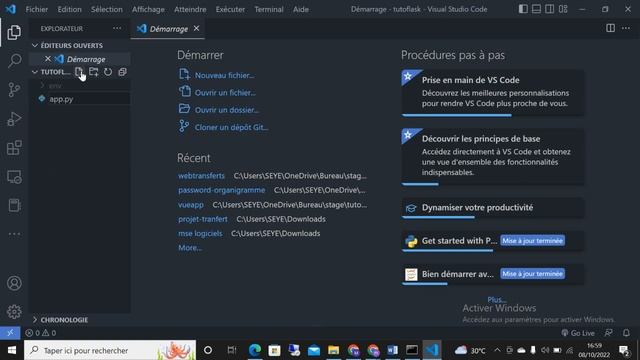Toggle the bottom panel layout button
The image size is (640, 360).
(x=536, y=9)
